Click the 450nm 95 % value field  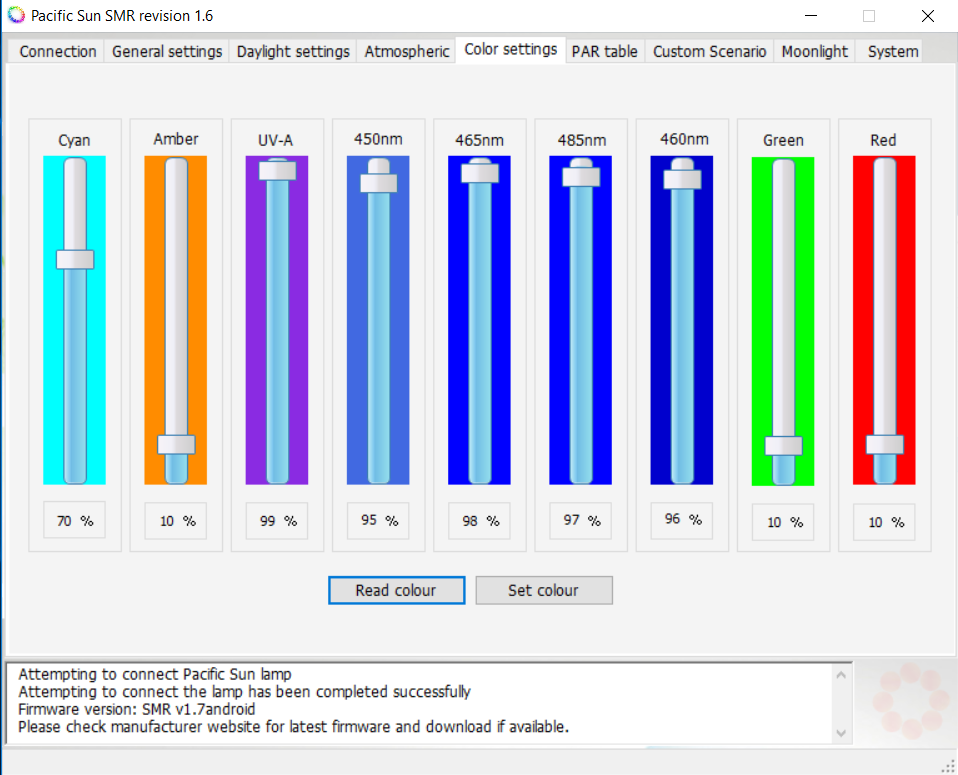[x=378, y=521]
